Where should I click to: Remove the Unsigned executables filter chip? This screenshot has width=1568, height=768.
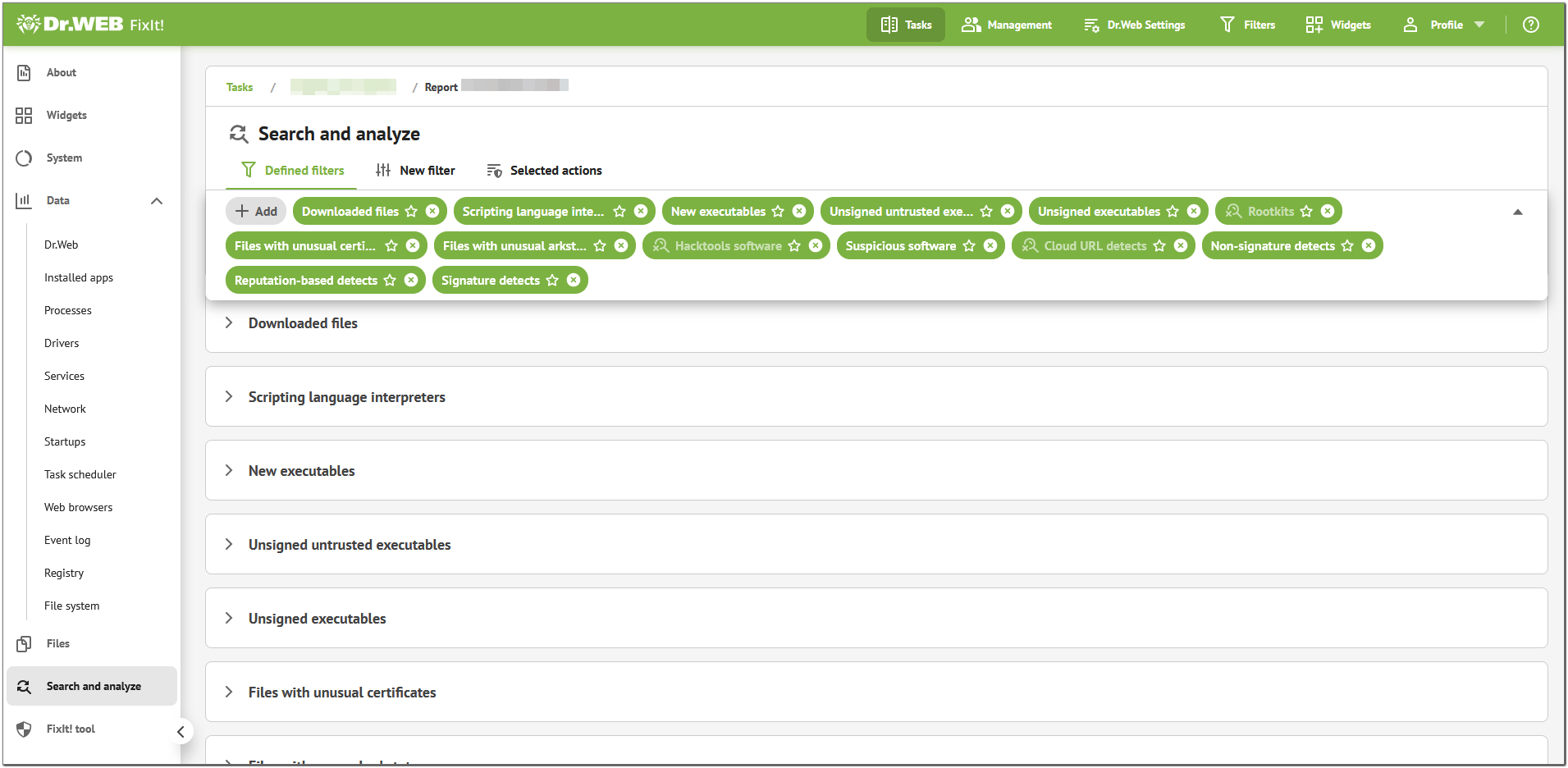(x=1194, y=211)
